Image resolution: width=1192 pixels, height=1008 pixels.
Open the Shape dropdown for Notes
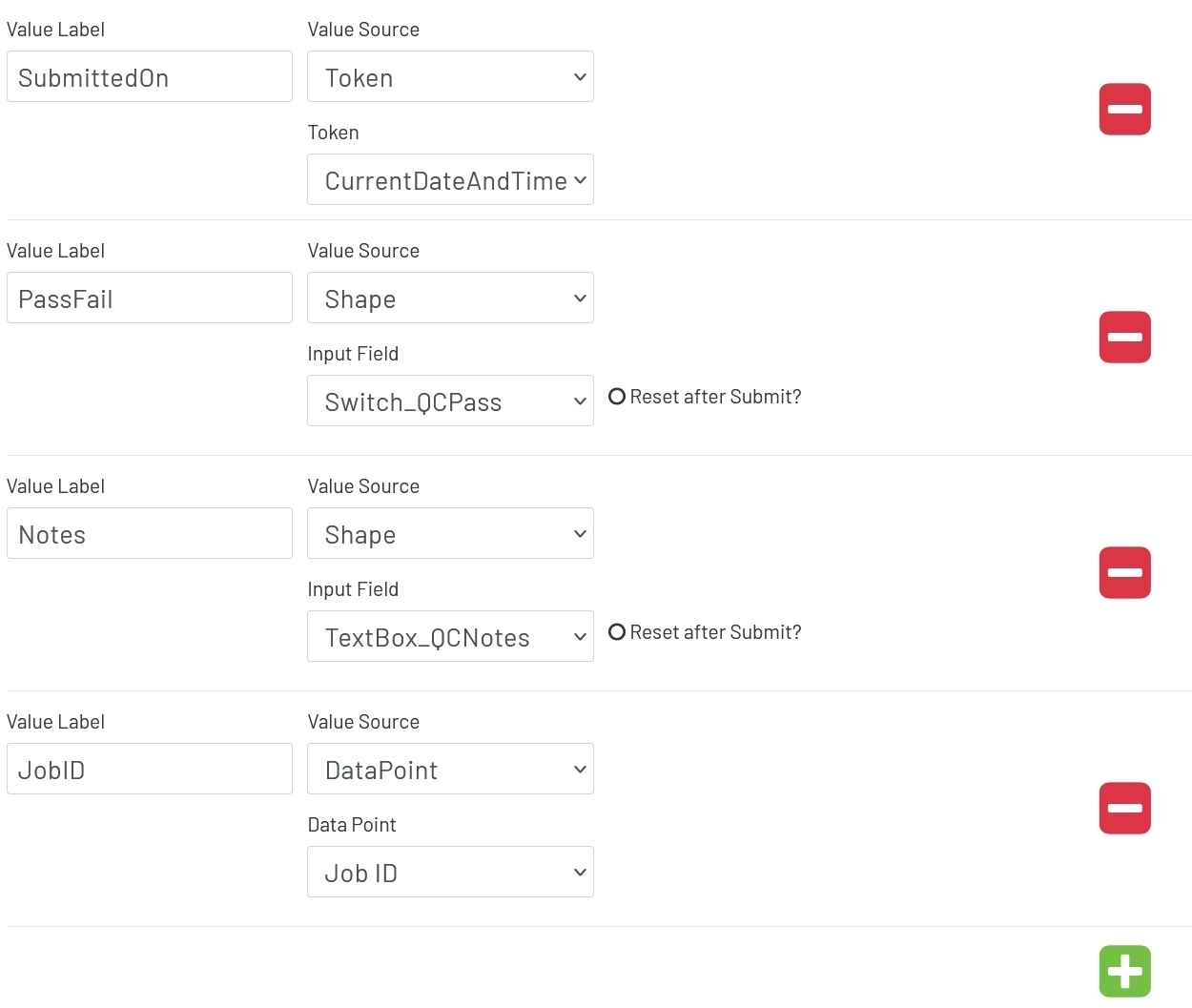[450, 533]
